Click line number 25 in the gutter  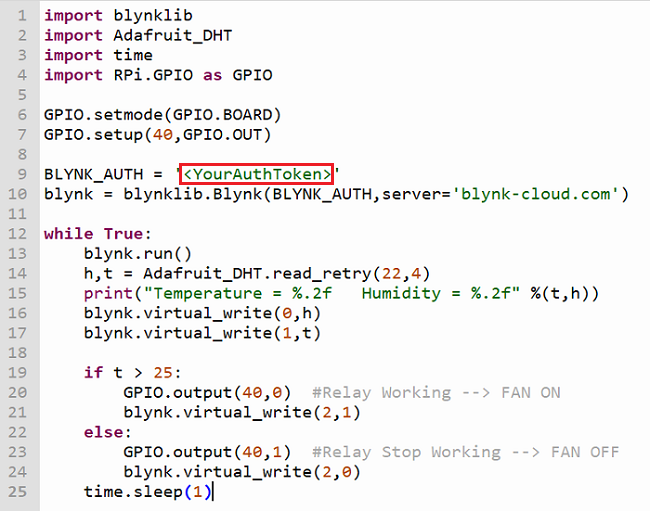click(x=17, y=492)
